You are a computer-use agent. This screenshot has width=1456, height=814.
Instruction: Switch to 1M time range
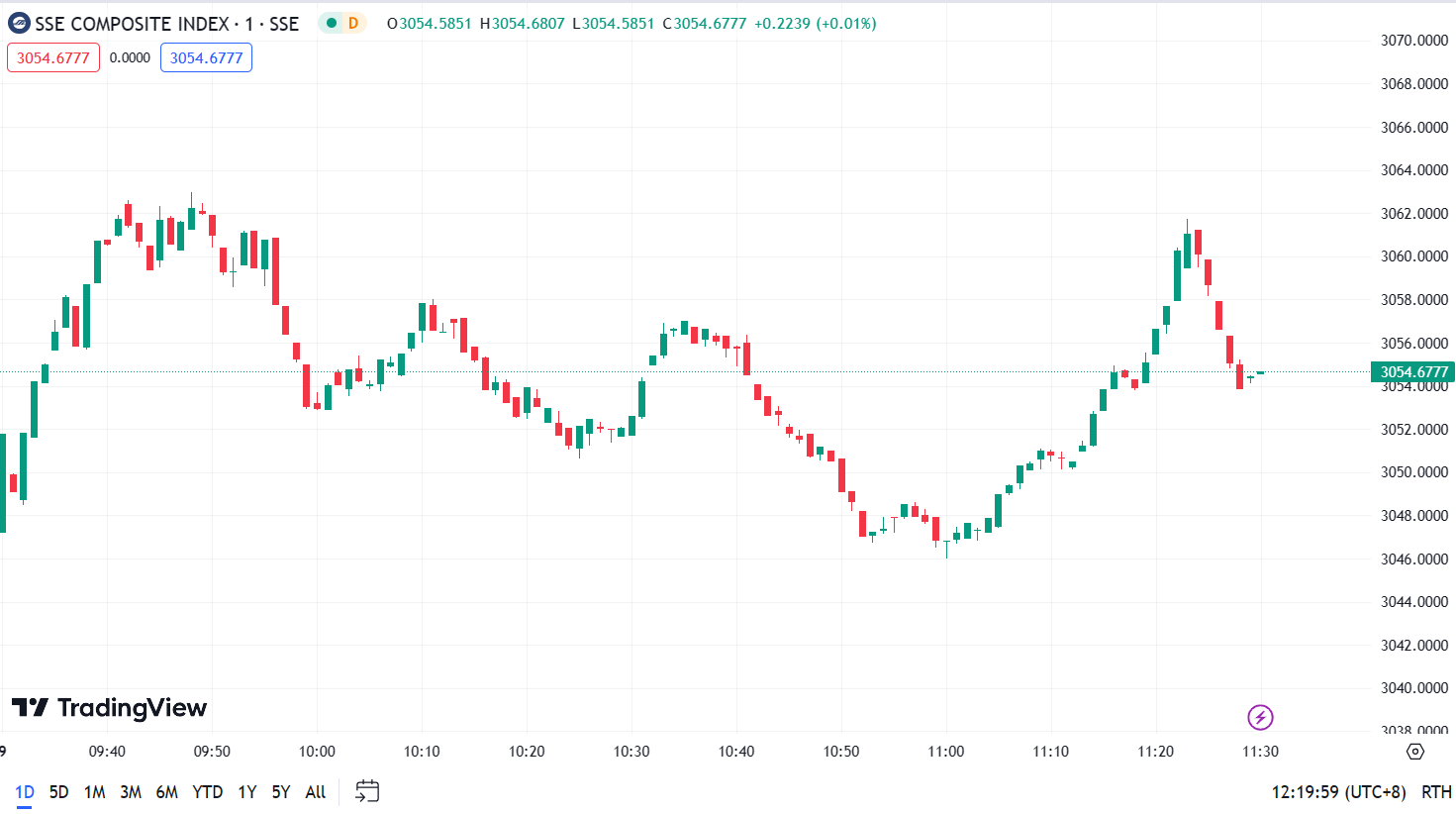[94, 792]
